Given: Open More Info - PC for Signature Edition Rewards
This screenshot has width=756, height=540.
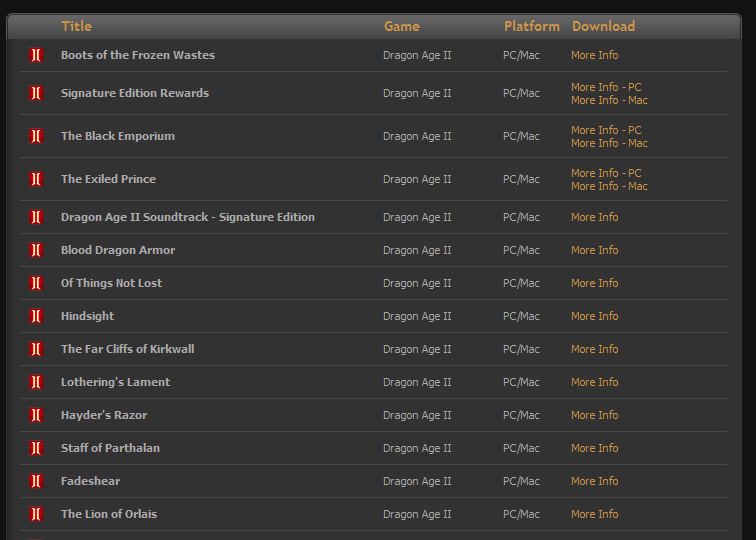Looking at the screenshot, I should pos(606,87).
